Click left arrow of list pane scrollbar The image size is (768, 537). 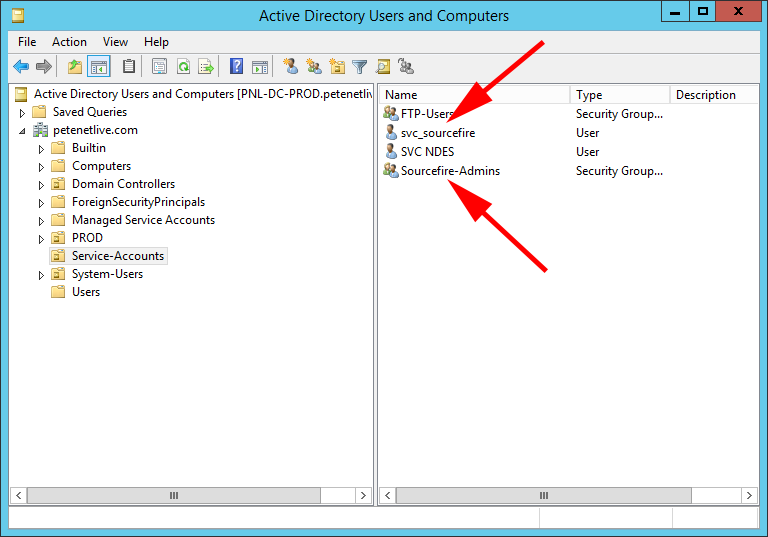387,495
